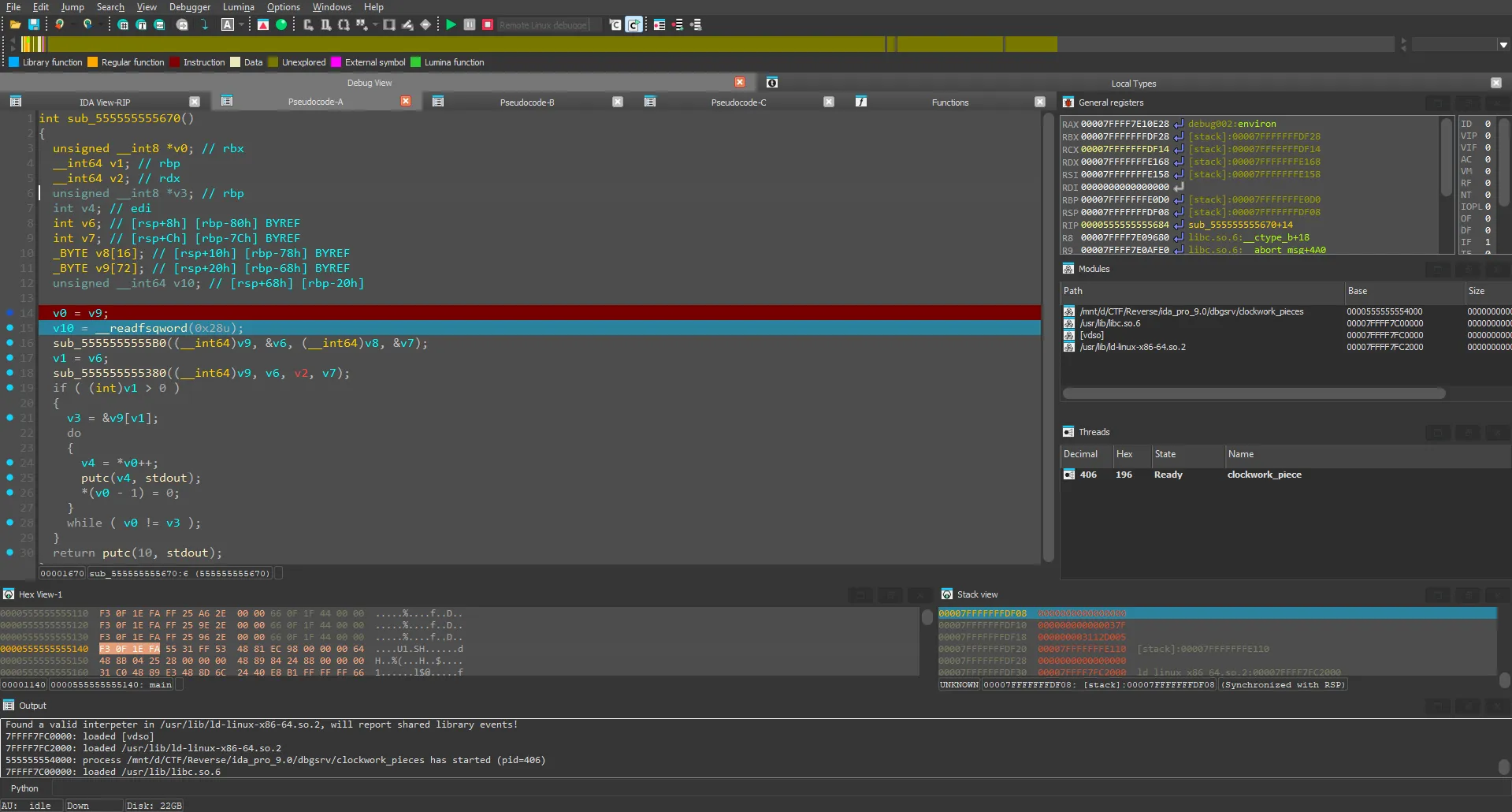Expand the navigation bar dropdown arrow at right
Screen dimensions: 1512x812
pos(1503,45)
